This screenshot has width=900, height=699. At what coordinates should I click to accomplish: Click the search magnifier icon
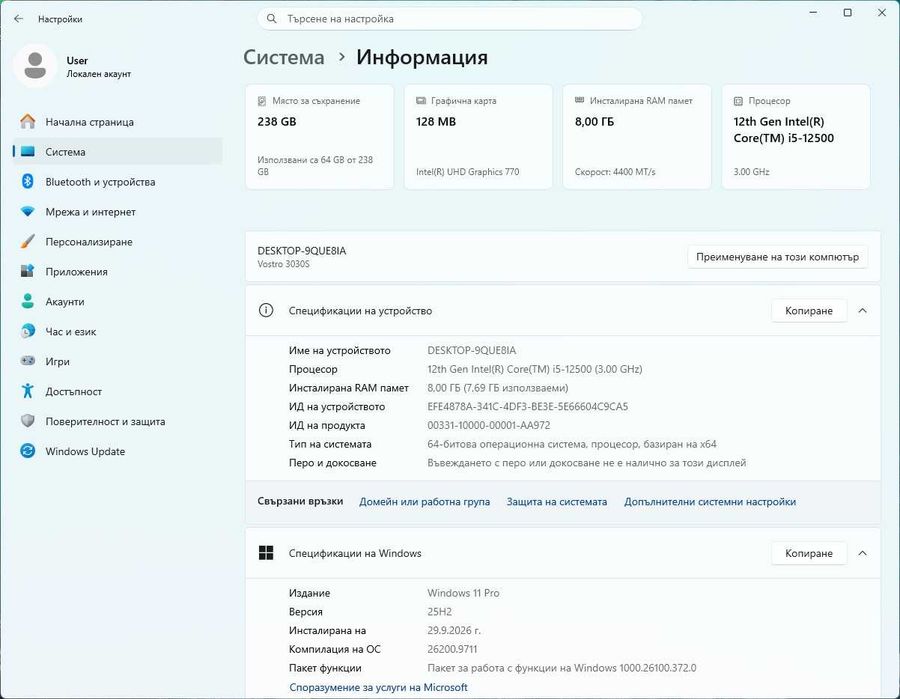271,19
